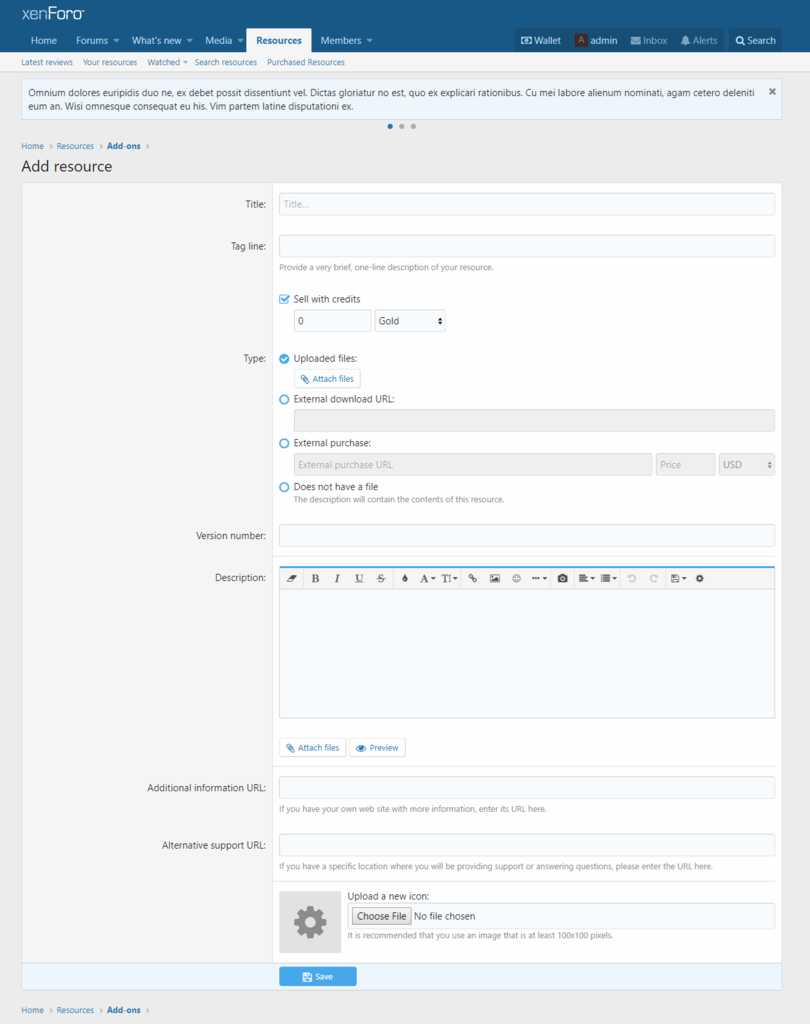Viewport: 810px width, 1024px height.
Task: Click the Save button
Action: pos(317,976)
